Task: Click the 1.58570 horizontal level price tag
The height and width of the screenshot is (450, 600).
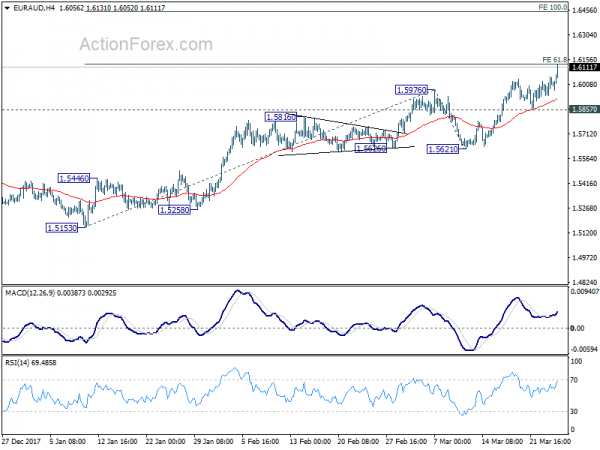Action: [x=584, y=109]
